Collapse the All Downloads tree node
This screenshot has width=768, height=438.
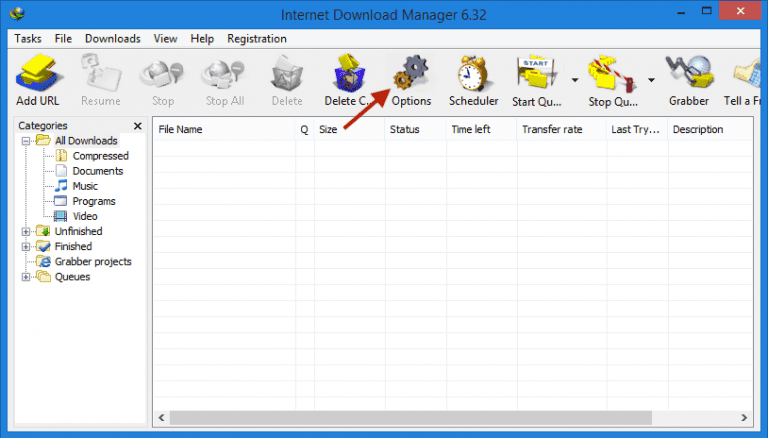pos(26,141)
